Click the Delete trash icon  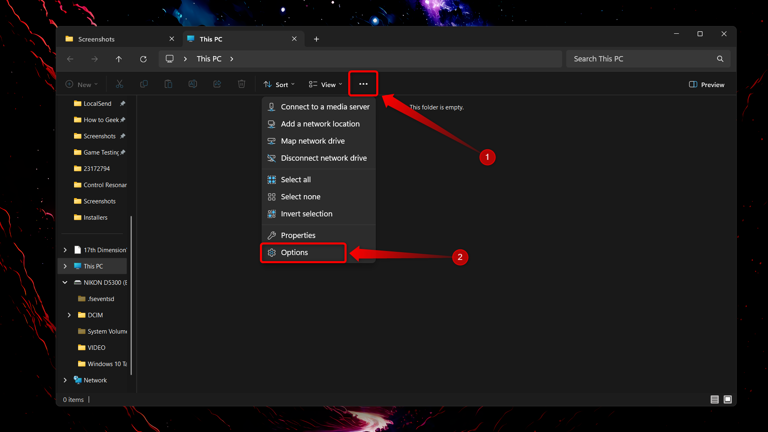[241, 84]
